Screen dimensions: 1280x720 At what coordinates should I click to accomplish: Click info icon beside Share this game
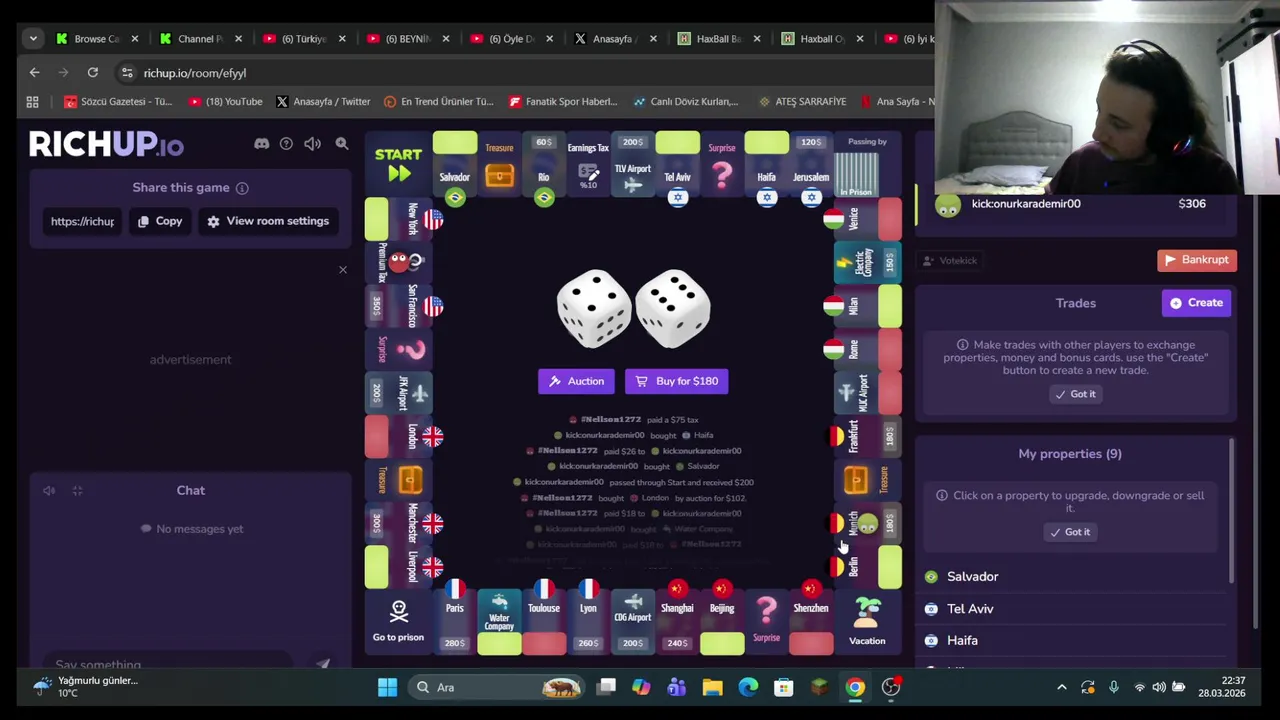click(x=242, y=188)
